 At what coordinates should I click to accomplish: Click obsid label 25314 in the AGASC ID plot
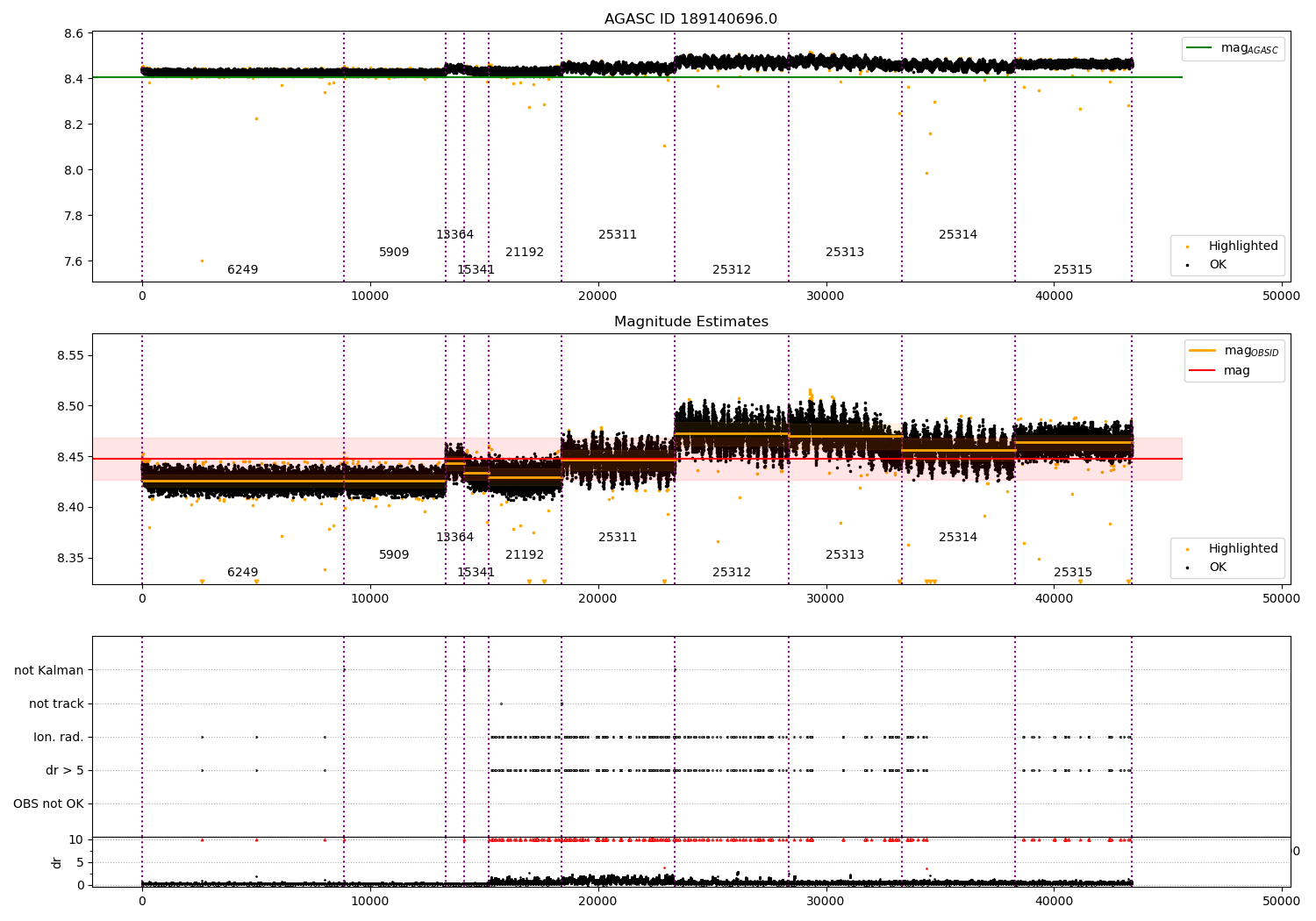tap(958, 234)
